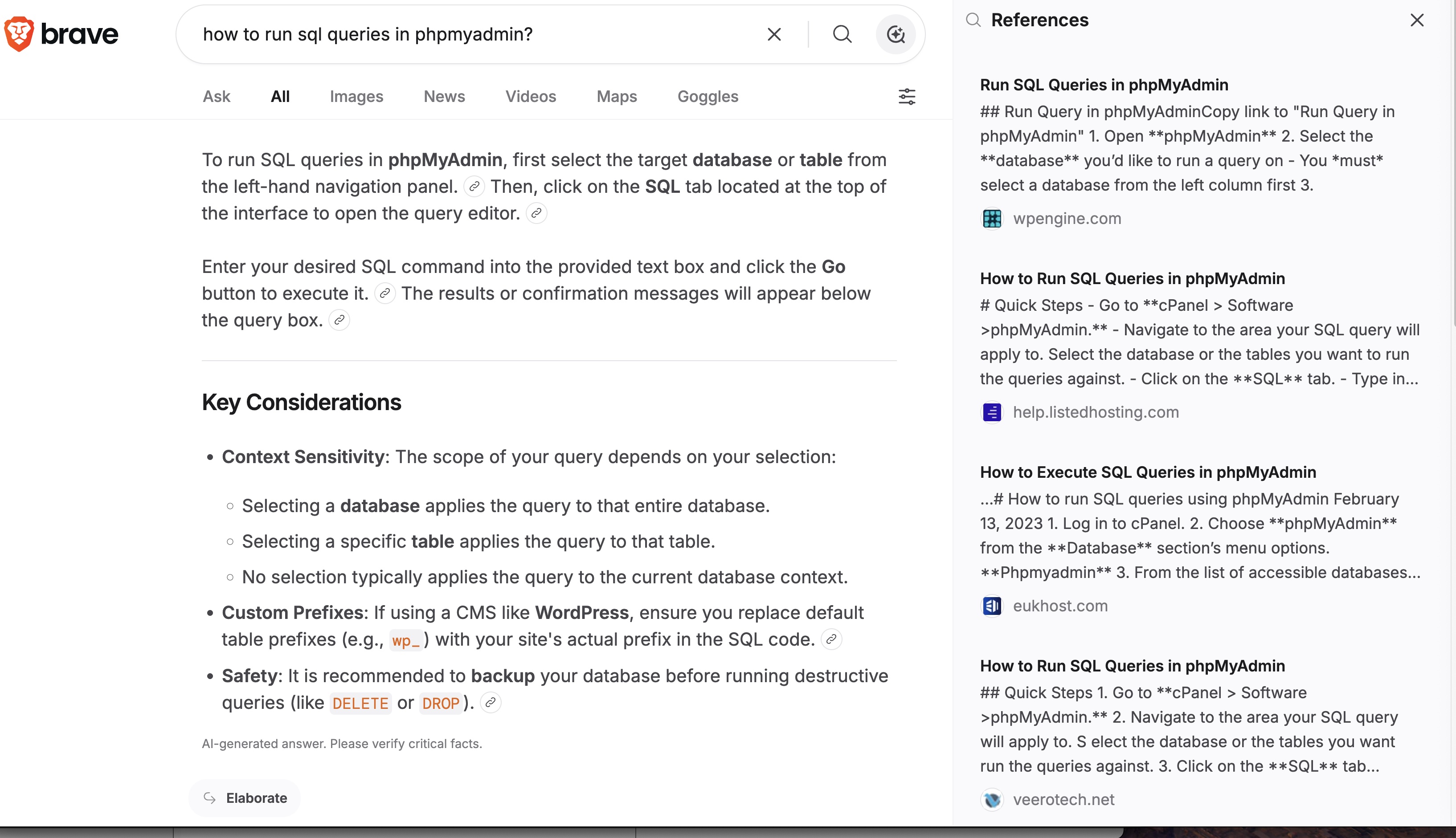Click the 'wp_' code snippet
Screen dimensions: 1456x838
pos(406,640)
